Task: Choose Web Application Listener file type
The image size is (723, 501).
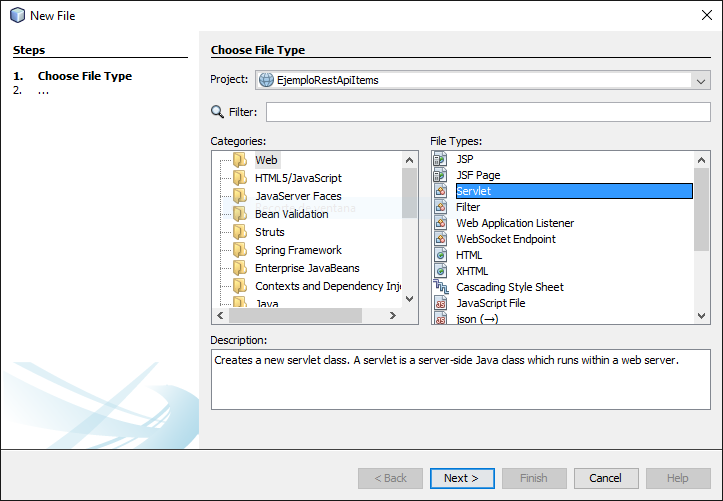Action: tap(515, 223)
